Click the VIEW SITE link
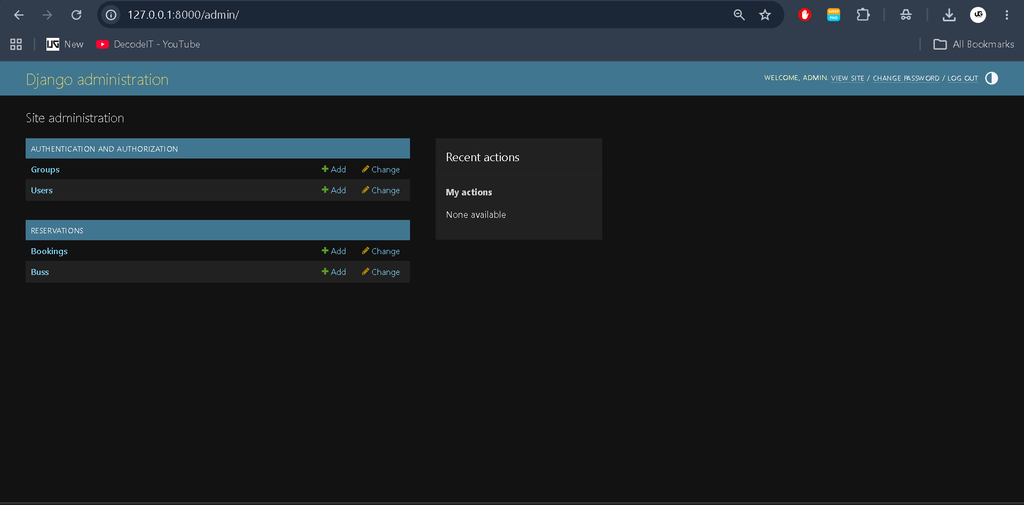The width and height of the screenshot is (1024, 505). (848, 78)
